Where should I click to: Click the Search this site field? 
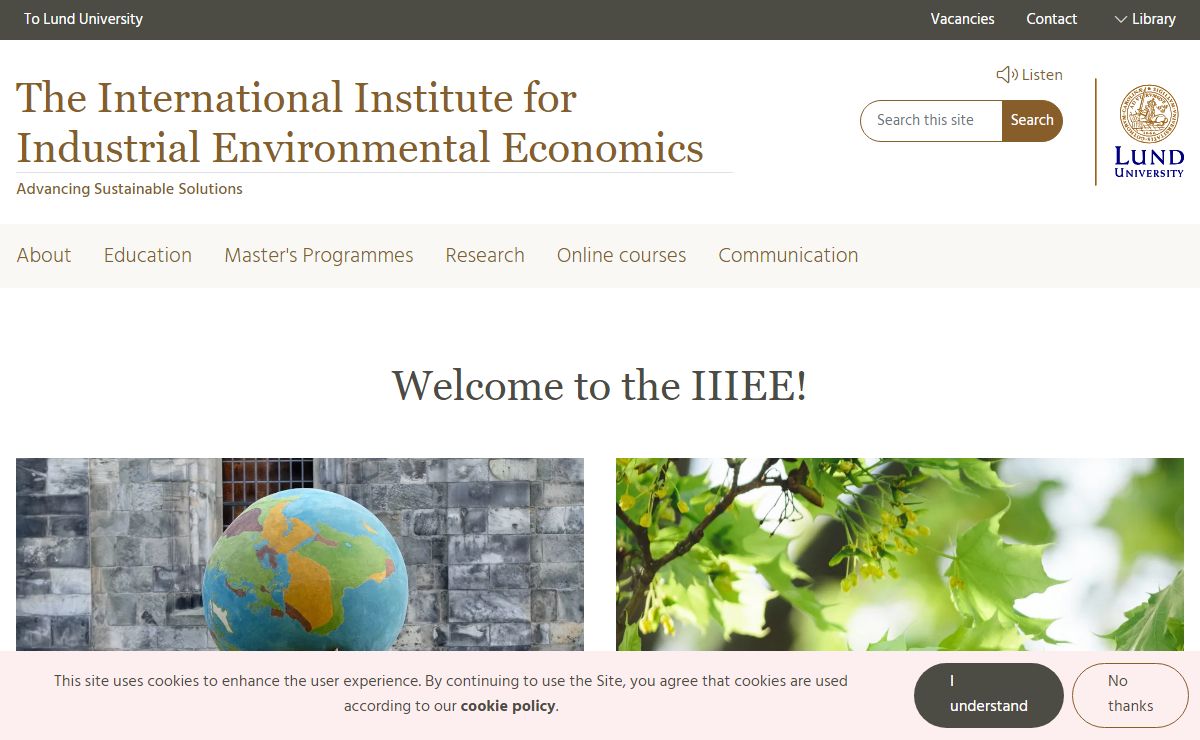(931, 120)
